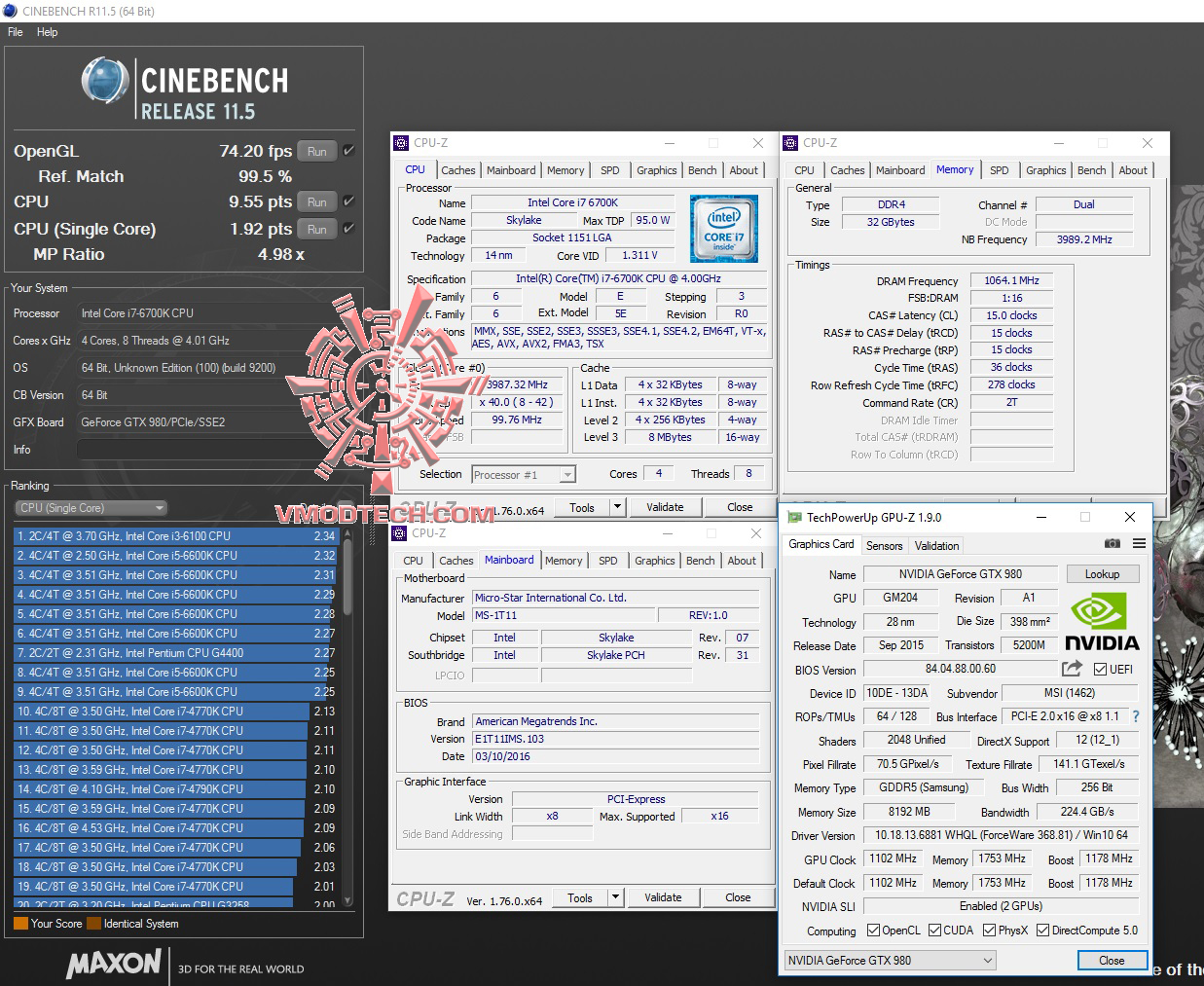The width and height of the screenshot is (1204, 986).
Task: Open Graphics tab in Mainboard CPU-Z window
Action: pos(654,561)
